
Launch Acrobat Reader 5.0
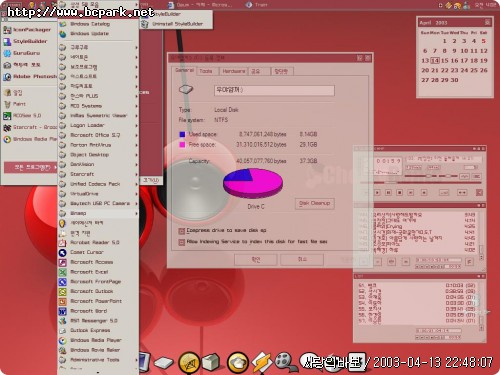pos(98,242)
